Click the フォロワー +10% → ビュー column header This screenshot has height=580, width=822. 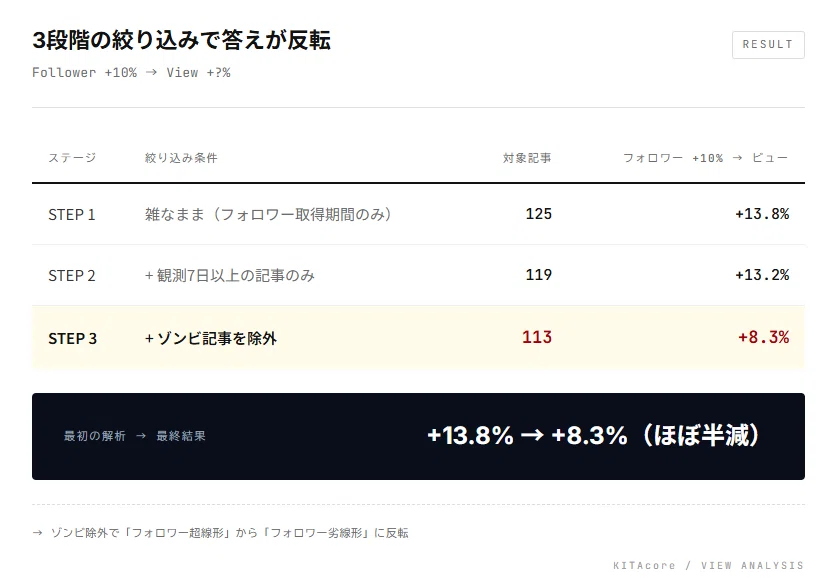click(705, 158)
